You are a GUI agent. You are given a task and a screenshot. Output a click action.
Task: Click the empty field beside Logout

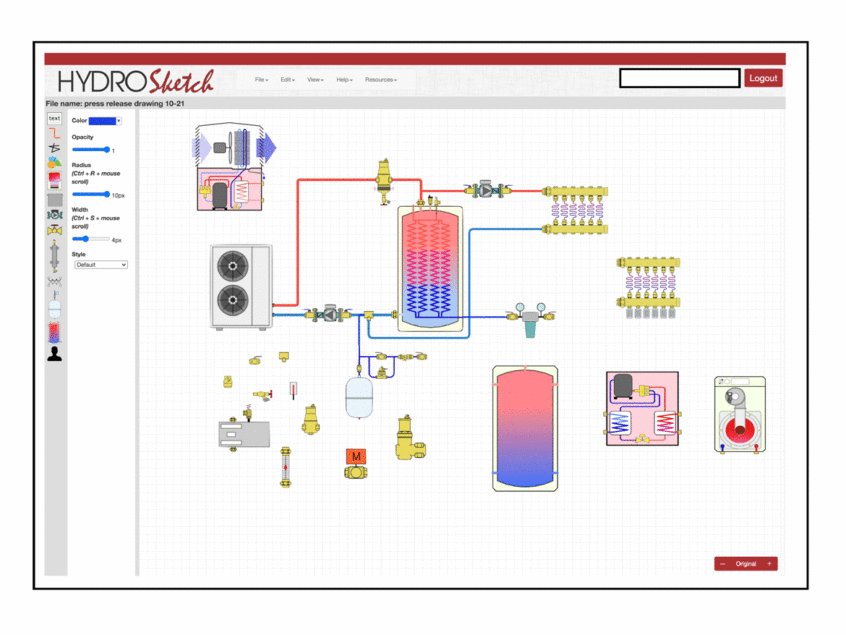coord(679,78)
